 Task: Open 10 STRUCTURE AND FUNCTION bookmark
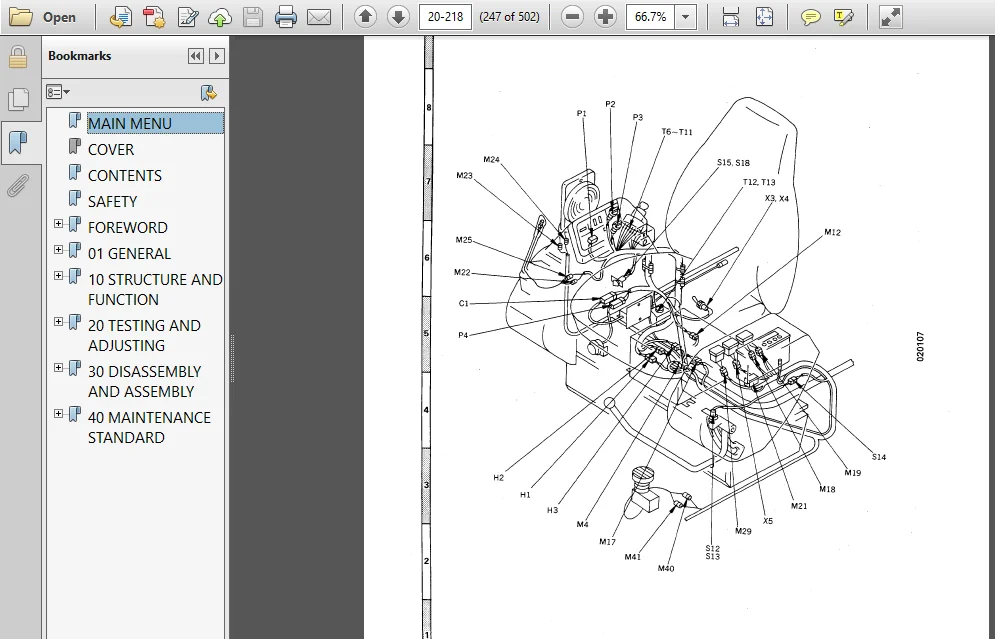[155, 289]
